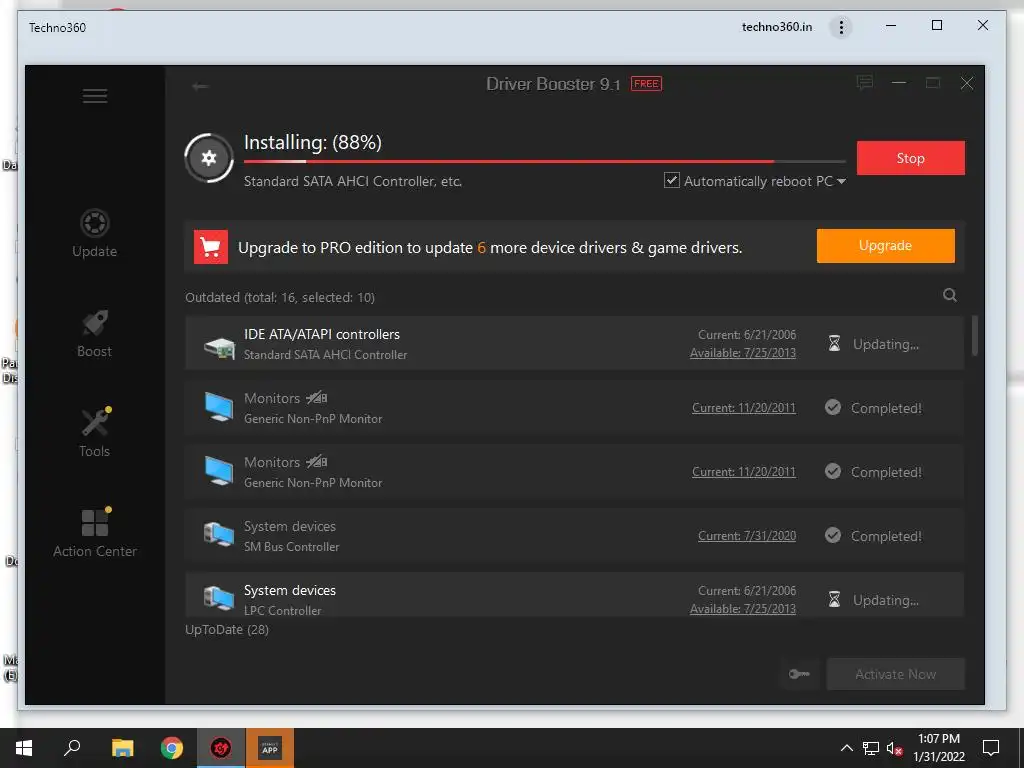
Task: Click the orange APP taskbar icon
Action: click(270, 748)
